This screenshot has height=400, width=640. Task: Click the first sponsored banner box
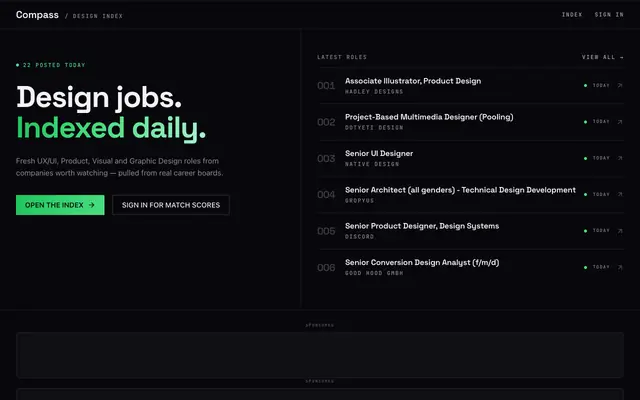(320, 355)
